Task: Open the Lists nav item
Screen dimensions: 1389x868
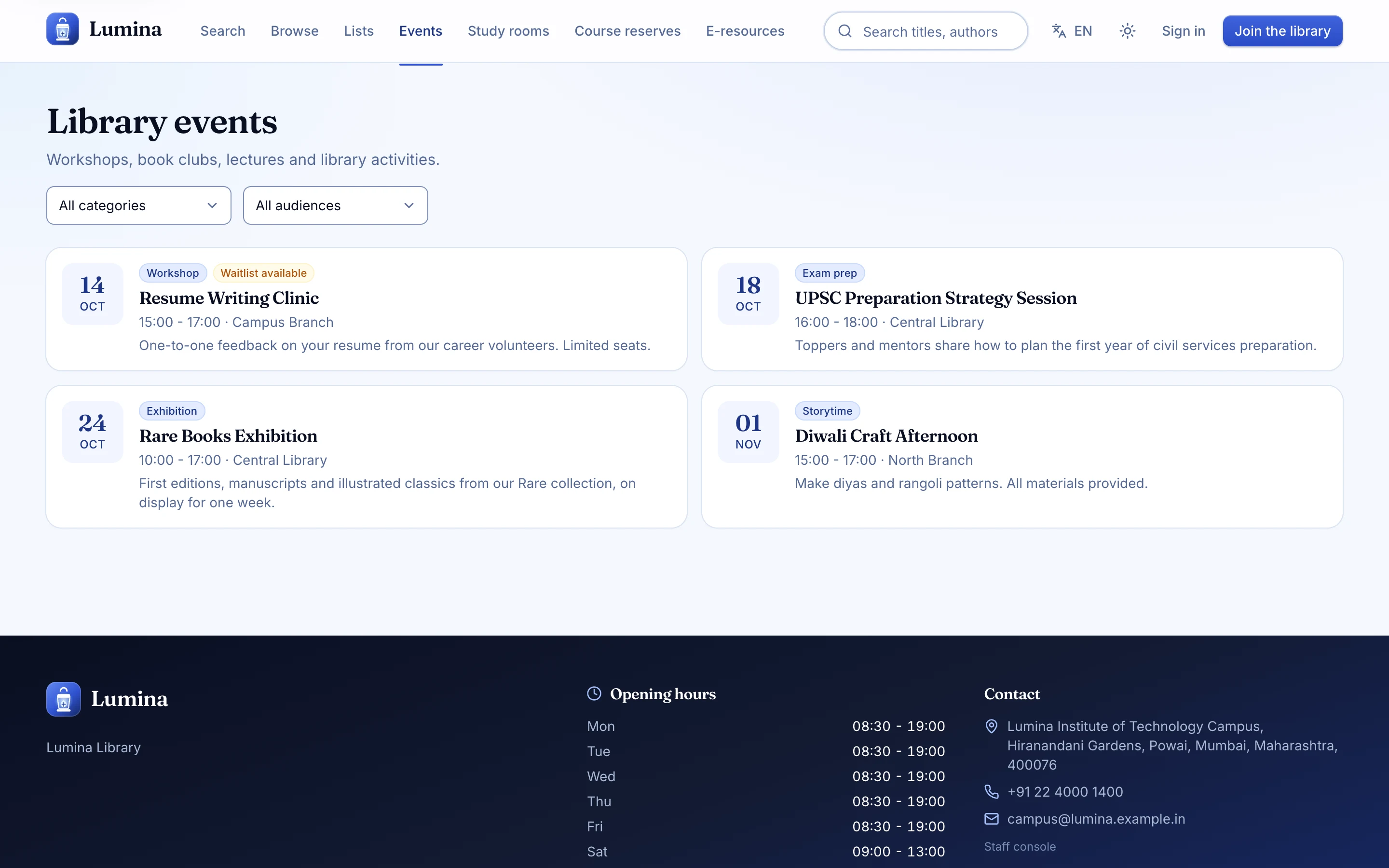Action: point(359,31)
